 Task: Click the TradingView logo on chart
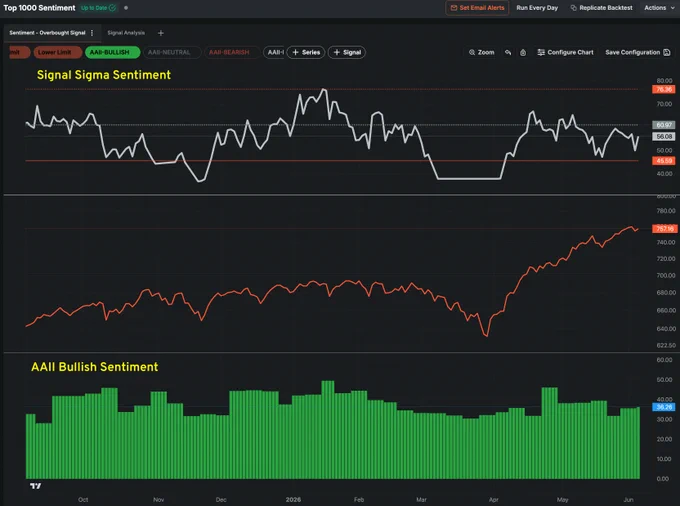[36, 486]
